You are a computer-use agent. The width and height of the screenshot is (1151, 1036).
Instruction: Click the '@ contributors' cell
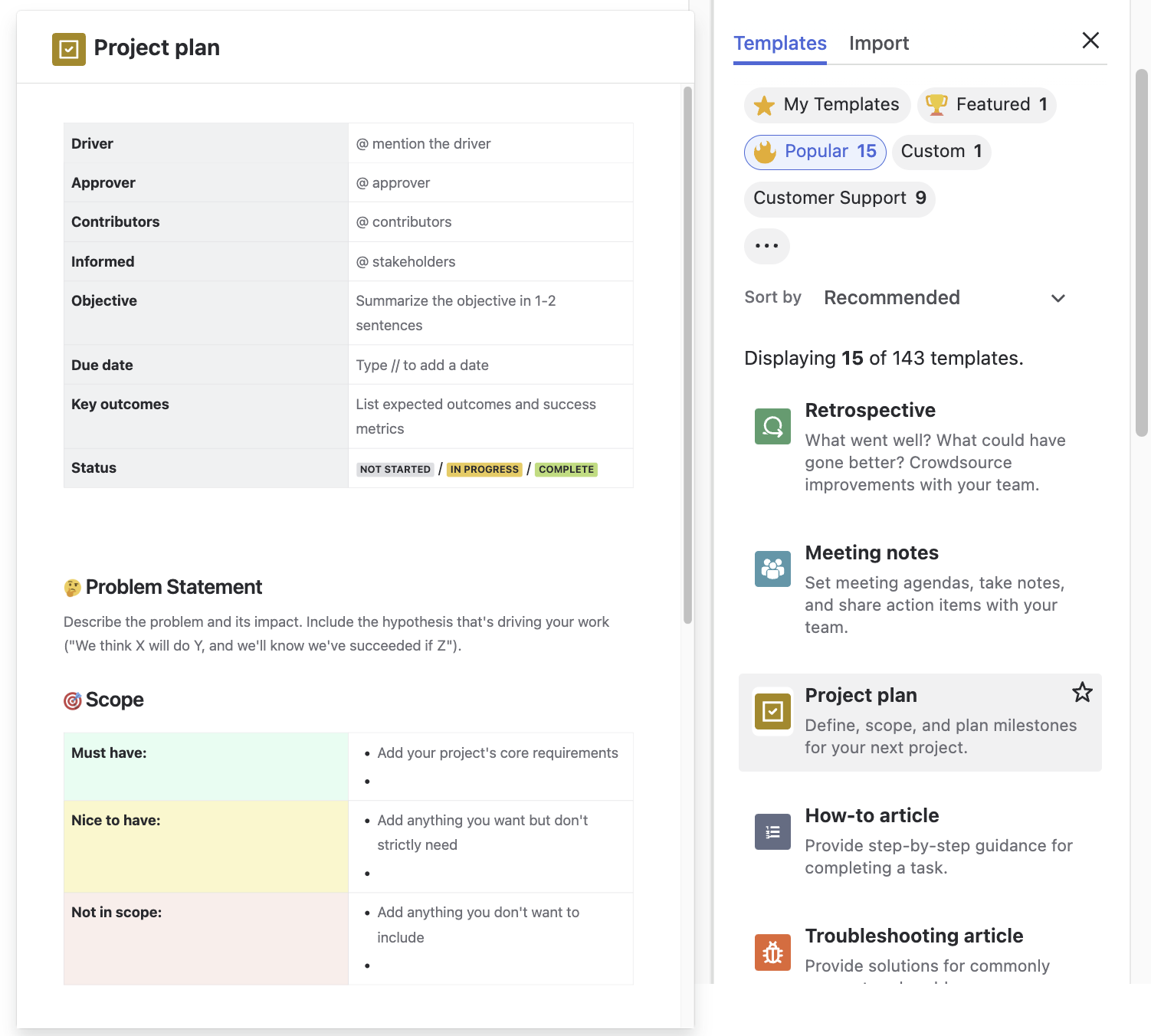[x=490, y=222]
